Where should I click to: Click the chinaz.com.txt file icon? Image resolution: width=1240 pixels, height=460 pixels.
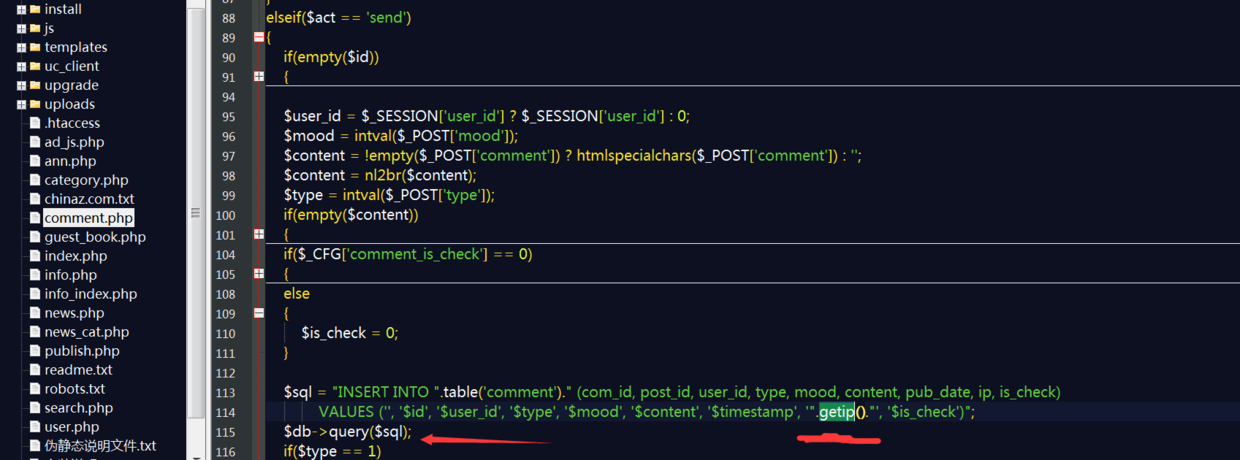[x=35, y=199]
